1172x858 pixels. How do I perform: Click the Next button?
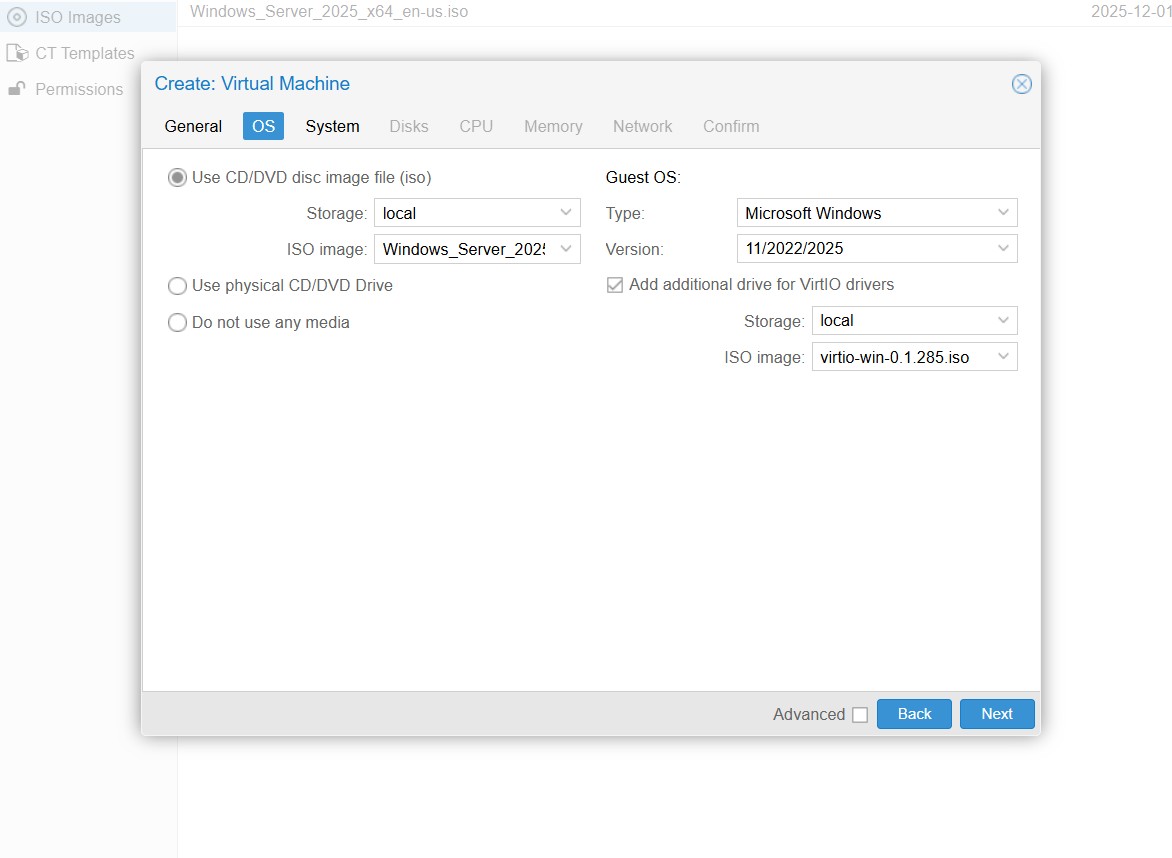coord(996,714)
